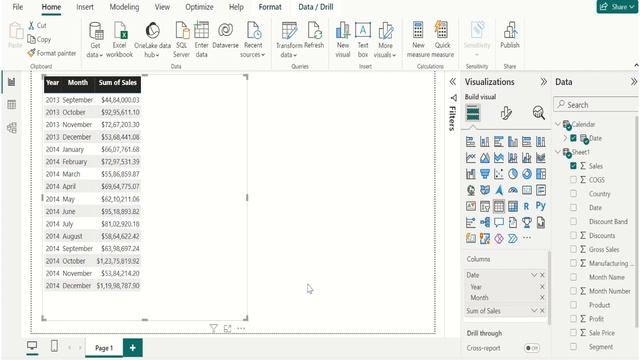This screenshot has height=360, width=640.
Task: Switch to the Insert tab
Action: (x=84, y=7)
